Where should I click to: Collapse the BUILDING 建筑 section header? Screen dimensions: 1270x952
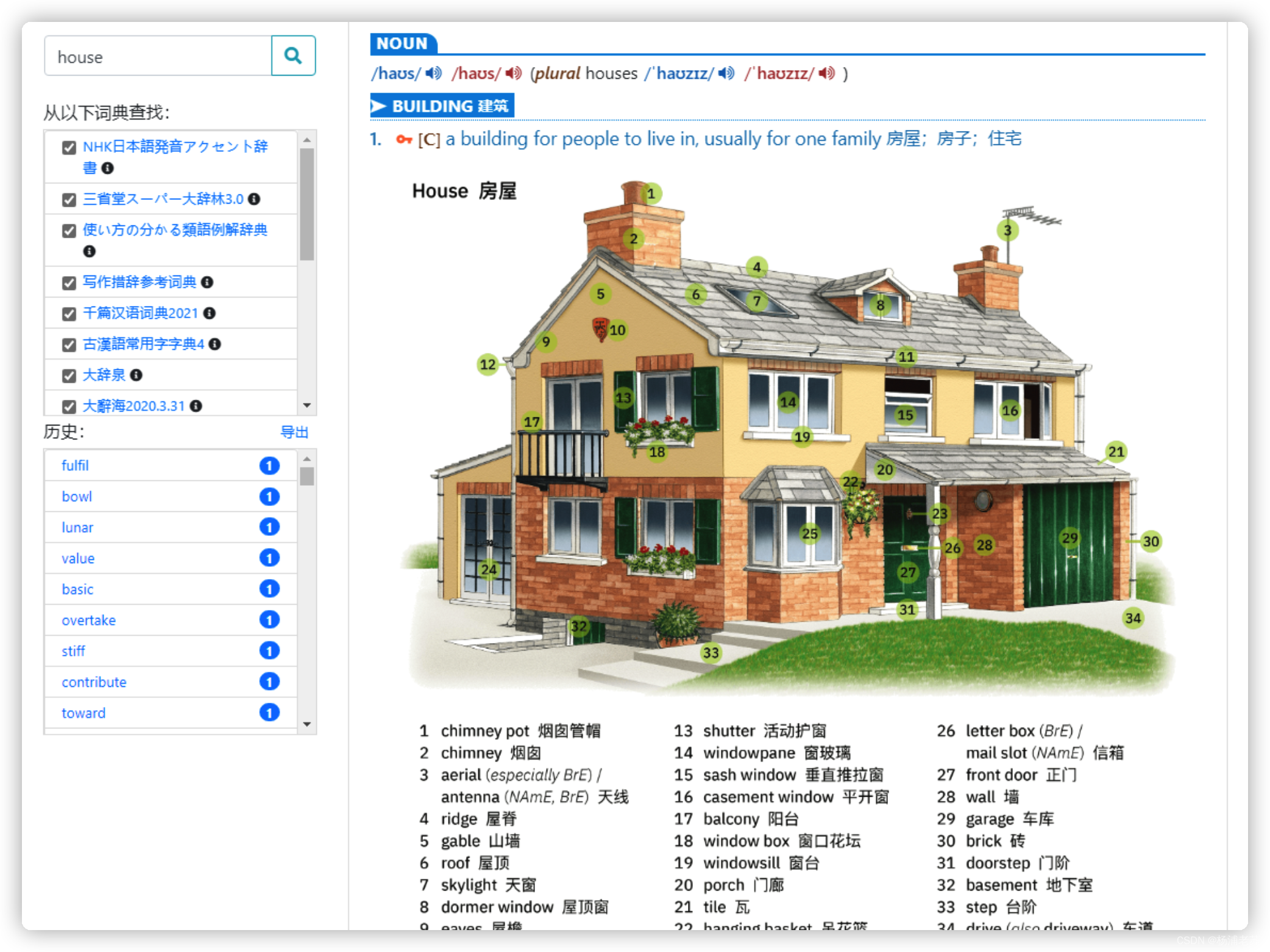pyautogui.click(x=442, y=106)
